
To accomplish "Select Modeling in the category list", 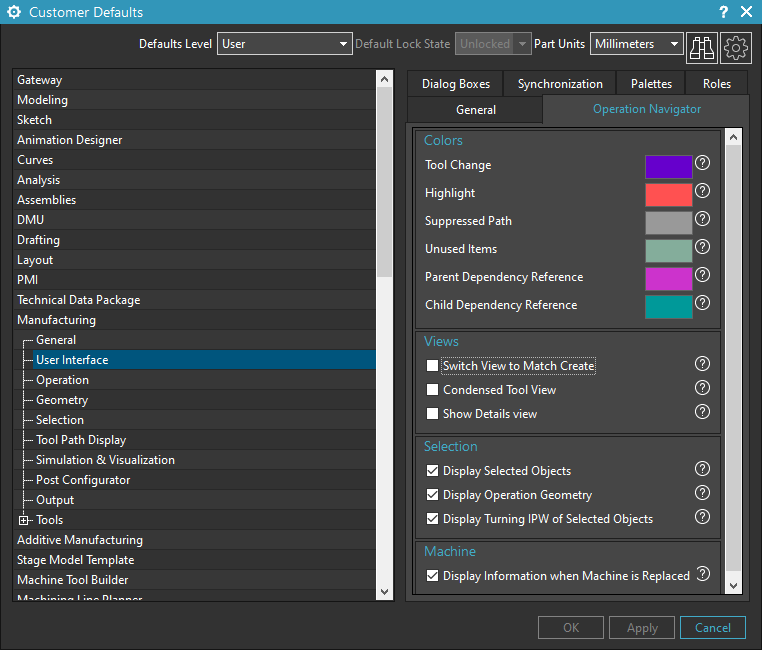I will [x=194, y=100].
